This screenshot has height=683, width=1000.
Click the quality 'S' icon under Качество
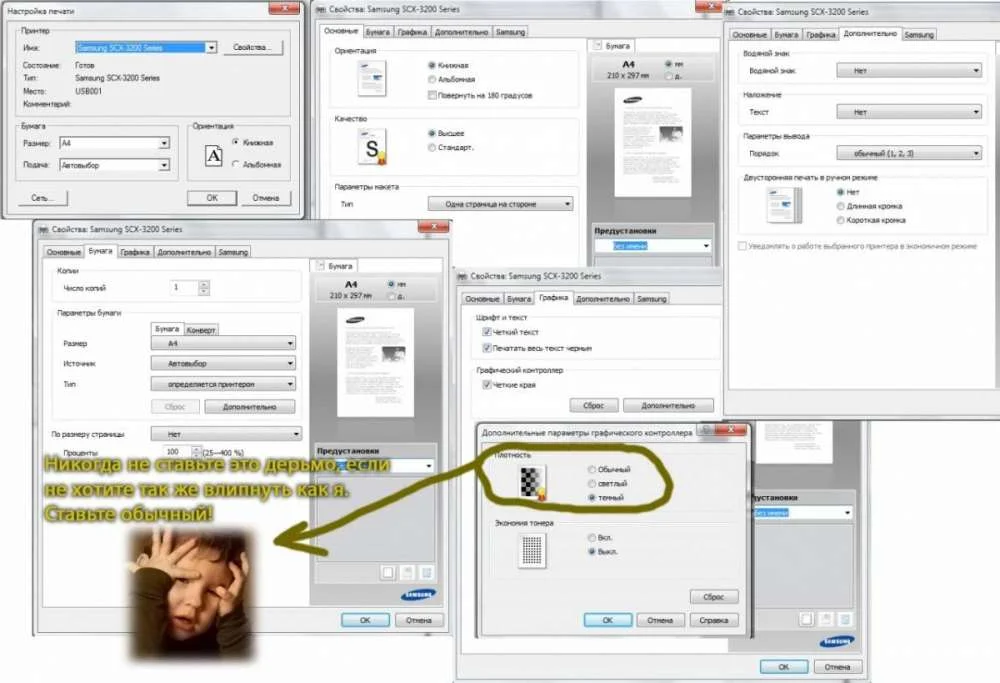372,147
